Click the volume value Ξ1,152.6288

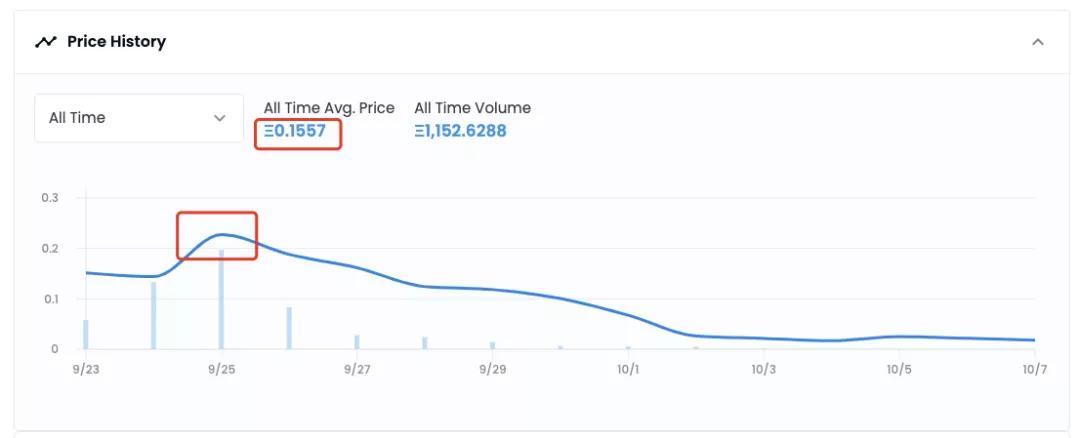(460, 131)
